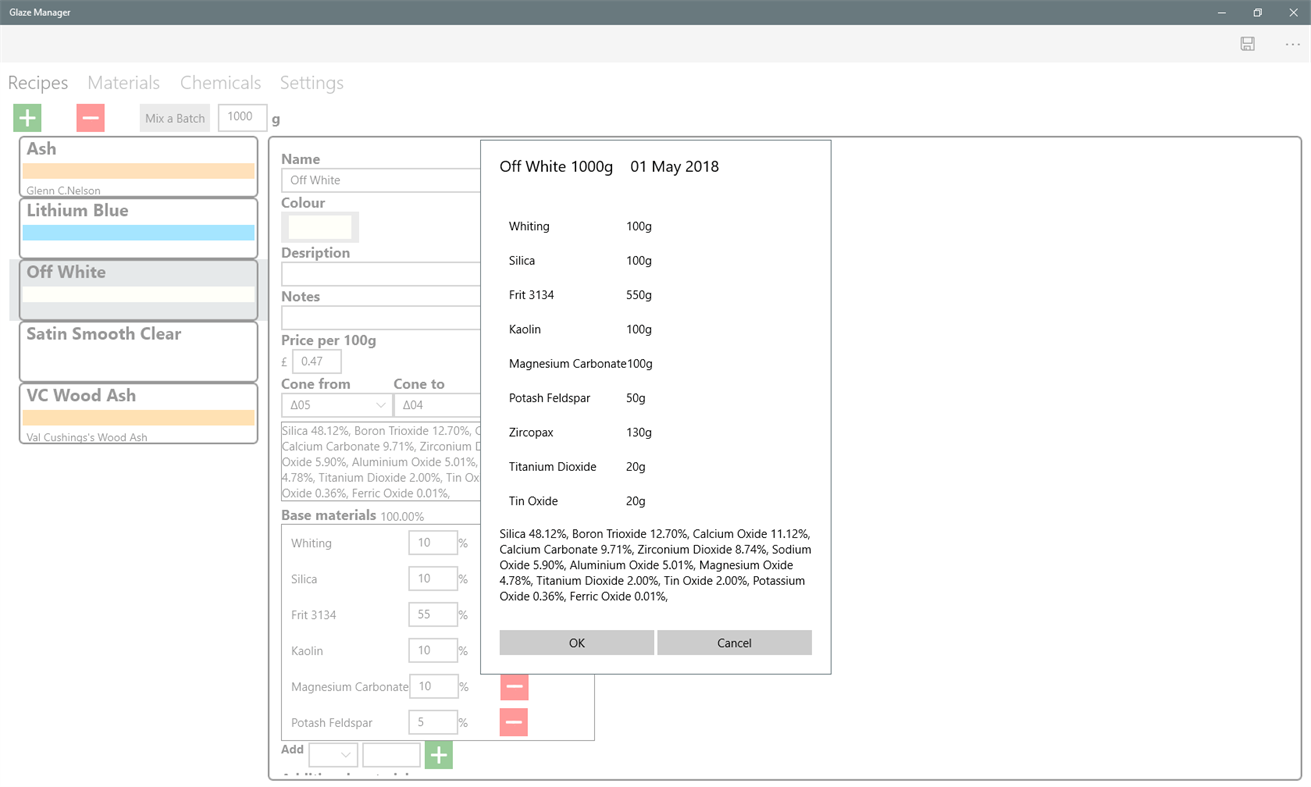The image size is (1311, 787).
Task: Click the Mix a Batch button
Action: coord(174,117)
